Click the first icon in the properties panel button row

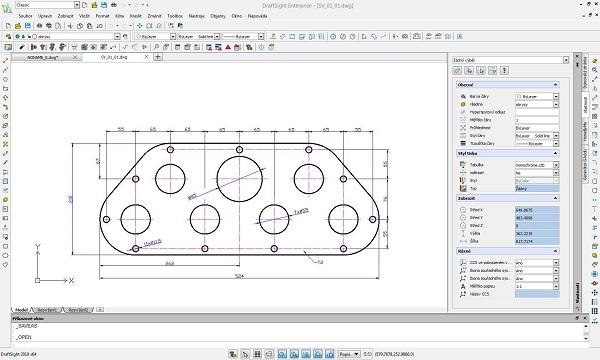[x=457, y=70]
